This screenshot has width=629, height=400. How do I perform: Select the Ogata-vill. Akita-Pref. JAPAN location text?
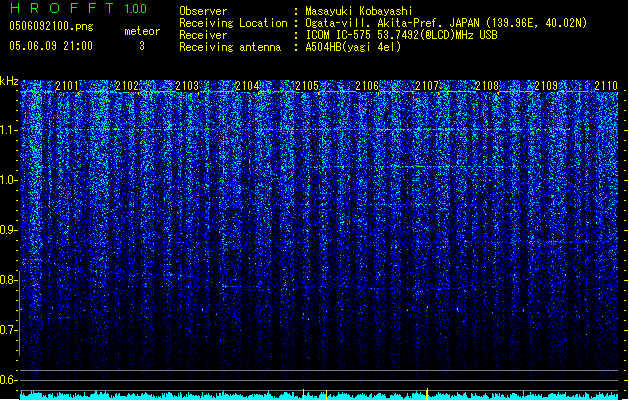(446, 23)
